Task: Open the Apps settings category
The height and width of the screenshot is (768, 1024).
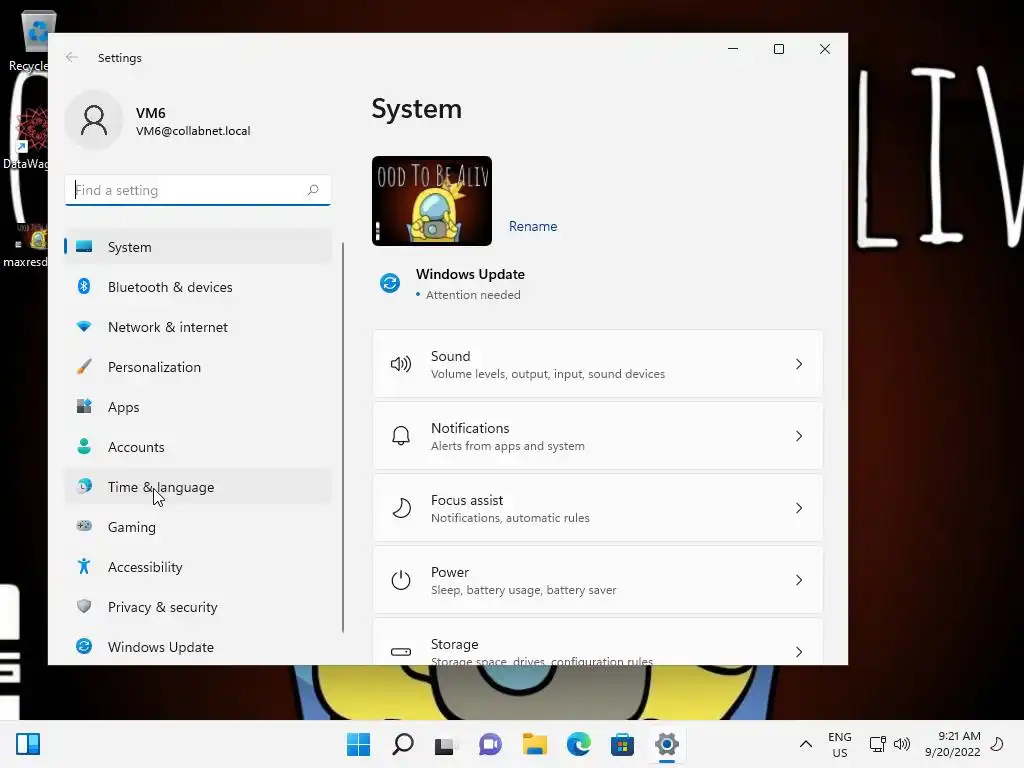Action: [198, 407]
